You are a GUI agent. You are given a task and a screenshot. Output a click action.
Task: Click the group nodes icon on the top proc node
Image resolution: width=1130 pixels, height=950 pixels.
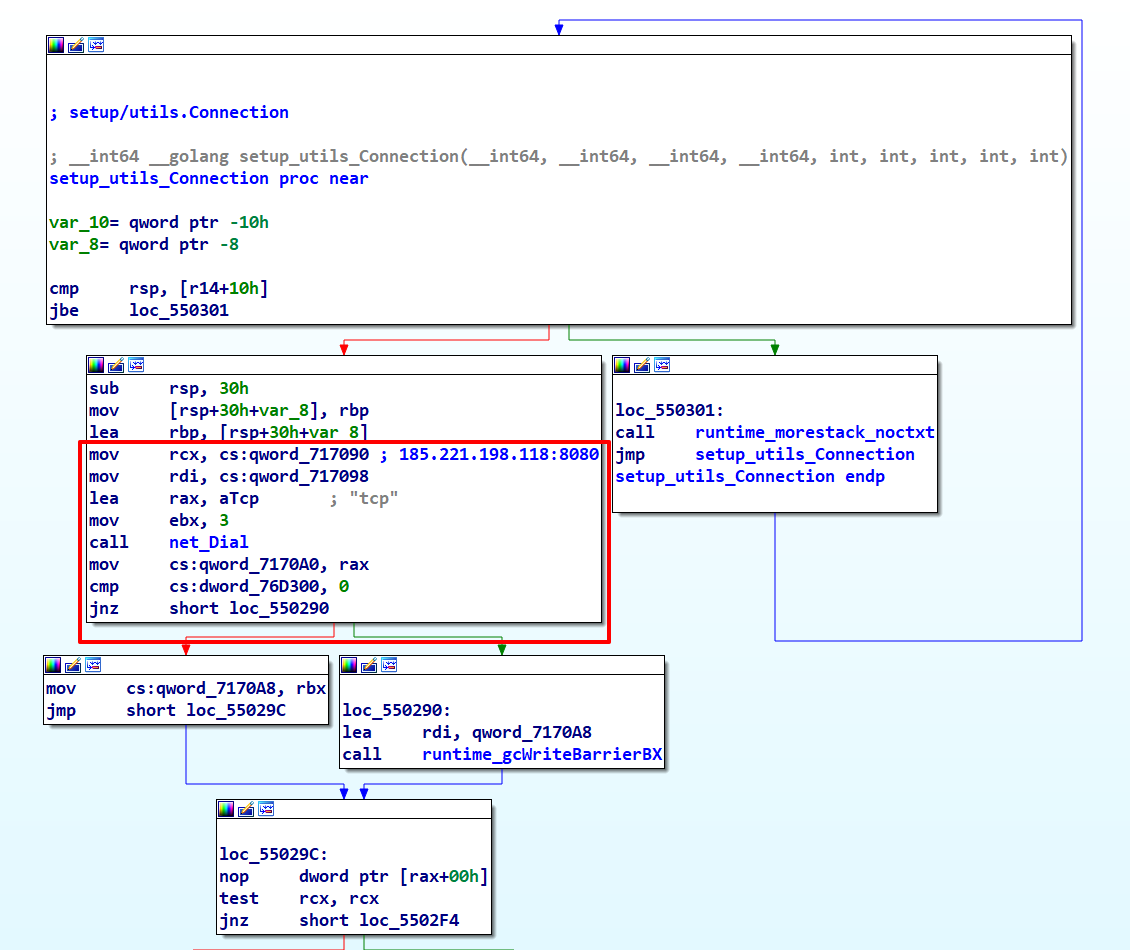click(96, 45)
